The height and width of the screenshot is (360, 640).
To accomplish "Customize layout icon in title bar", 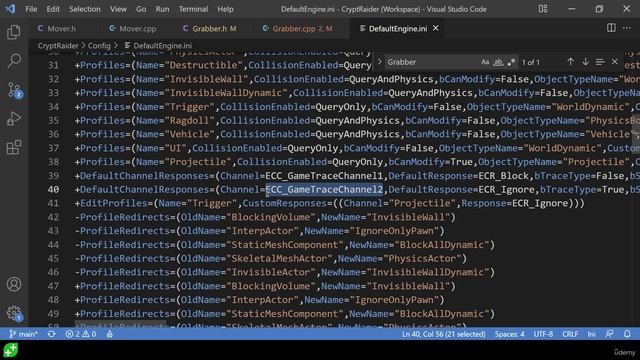I will (542, 9).
